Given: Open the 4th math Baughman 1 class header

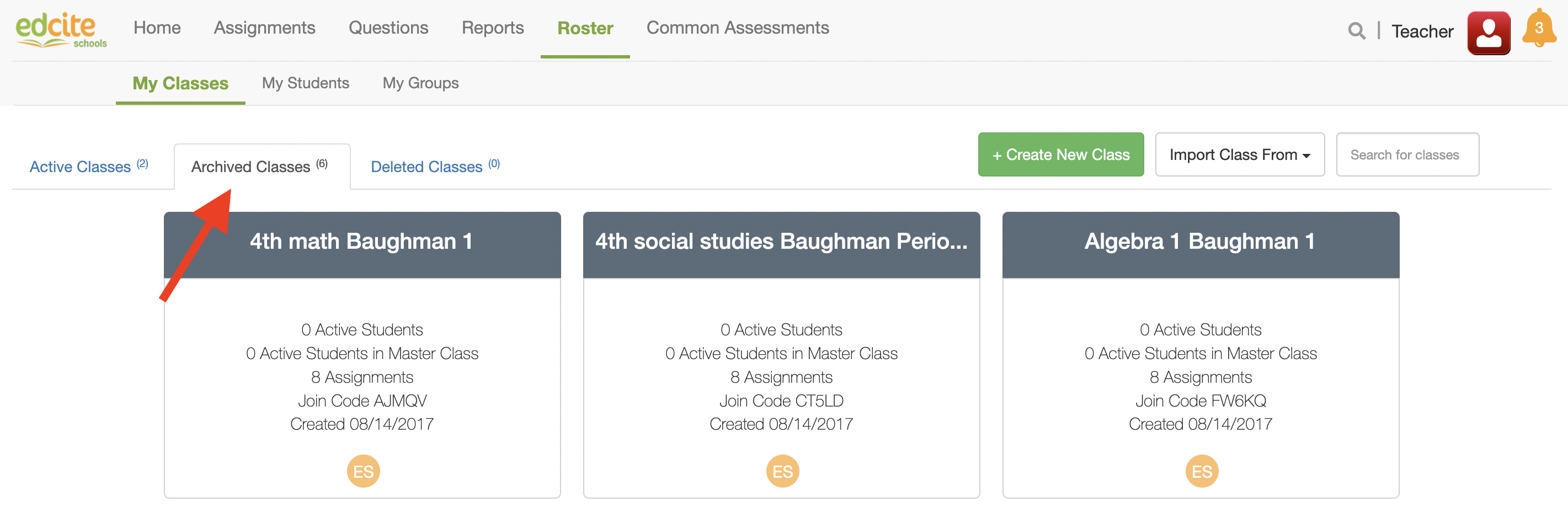Looking at the screenshot, I should click(361, 242).
